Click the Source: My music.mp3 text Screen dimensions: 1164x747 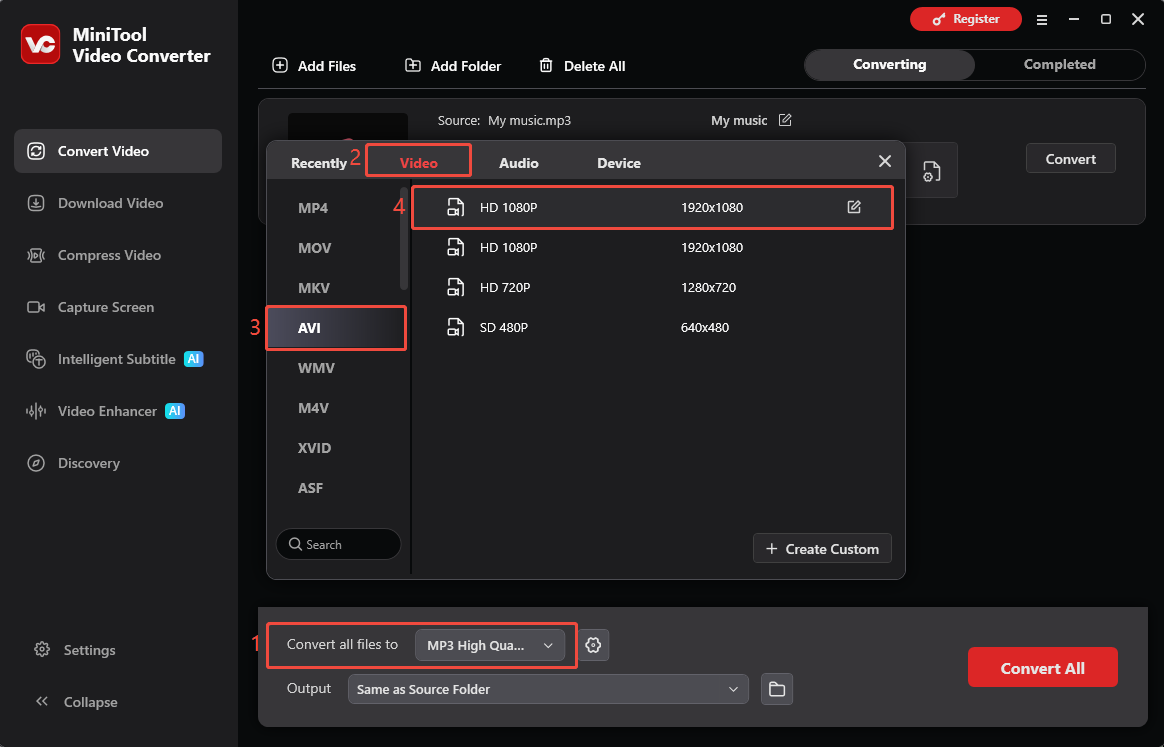tap(504, 120)
